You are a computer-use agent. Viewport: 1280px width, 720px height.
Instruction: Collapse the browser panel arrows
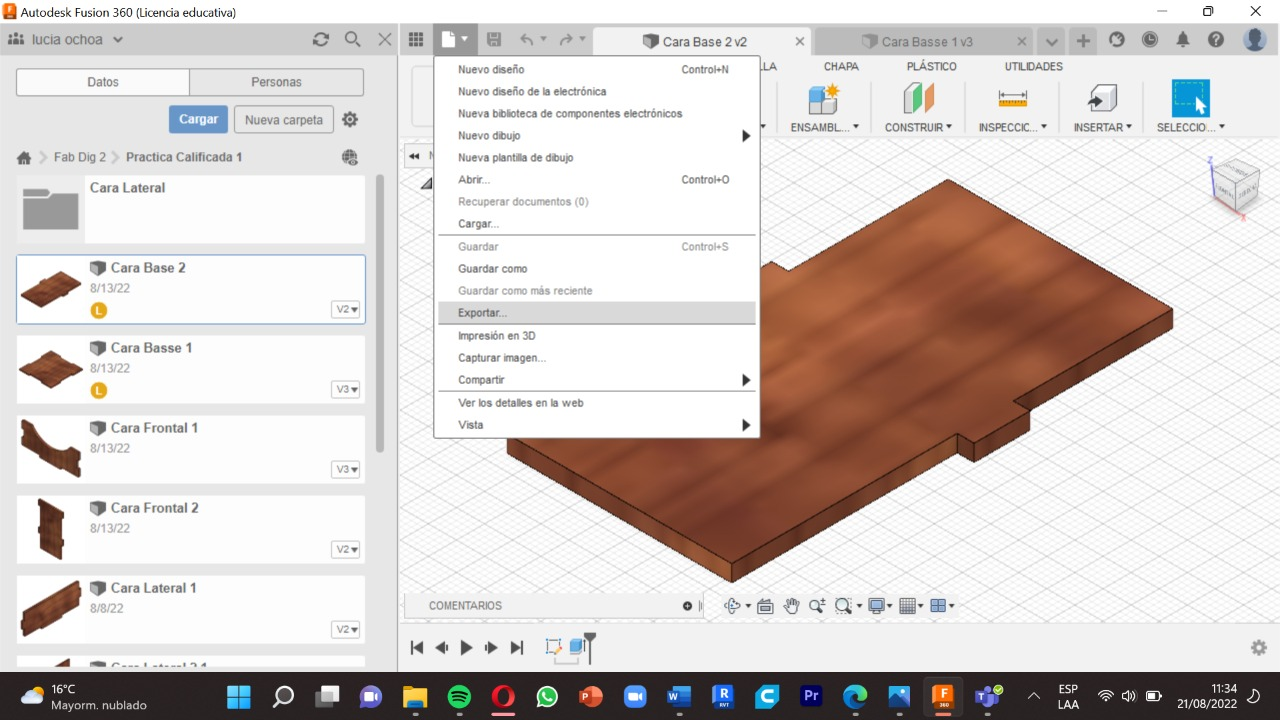click(x=415, y=156)
